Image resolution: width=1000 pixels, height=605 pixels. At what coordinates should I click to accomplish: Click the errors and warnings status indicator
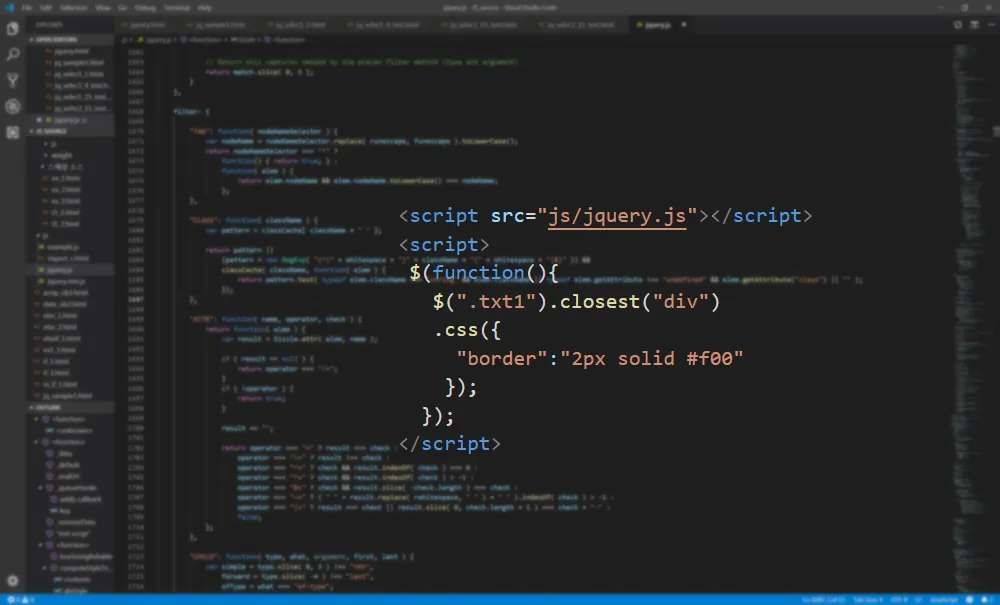20,600
